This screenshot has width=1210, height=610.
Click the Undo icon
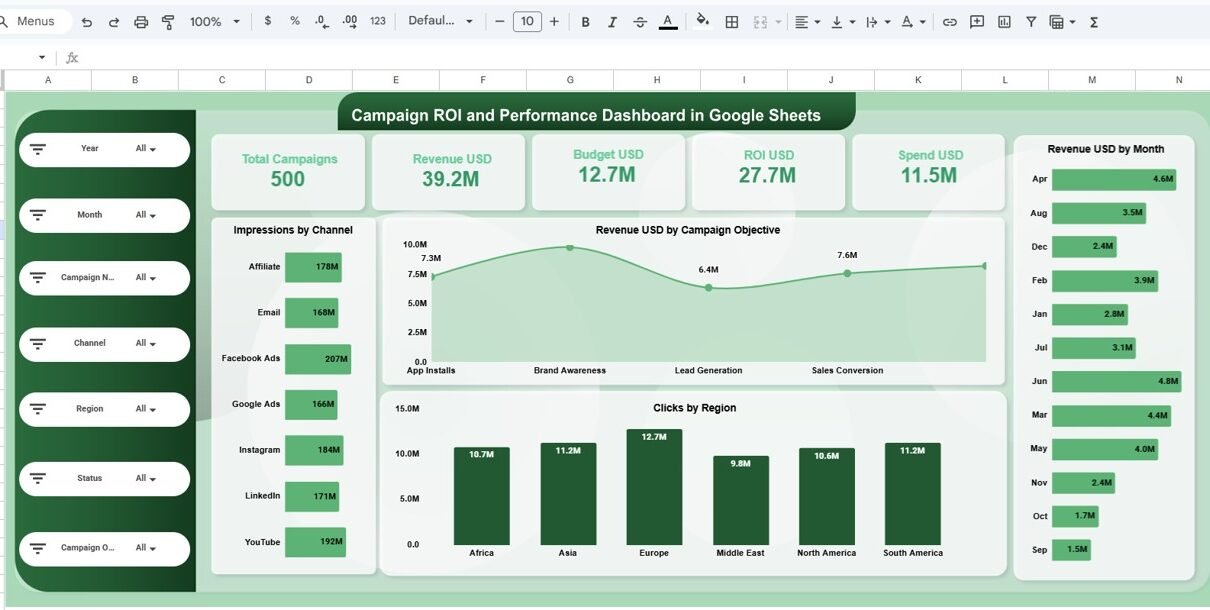[x=87, y=22]
